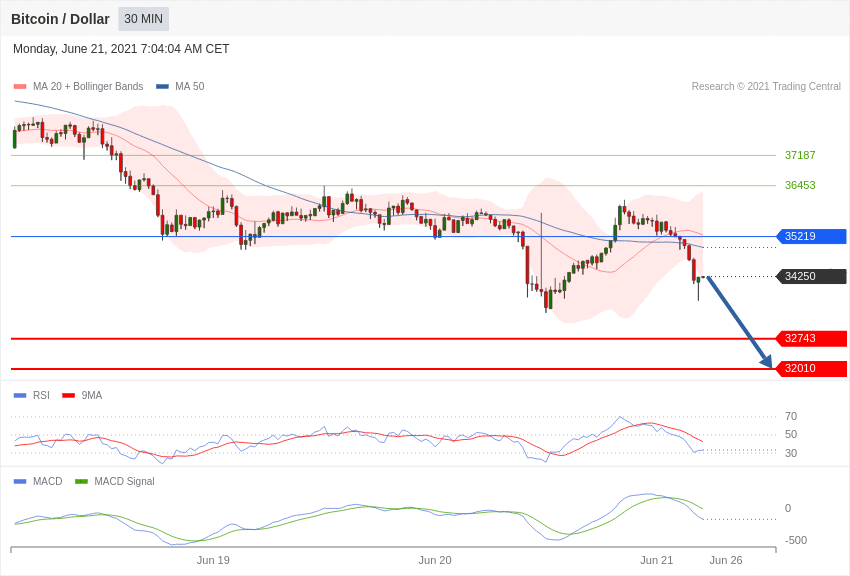This screenshot has width=850, height=576.
Task: Select the RSI legend blue marker
Action: (20, 395)
